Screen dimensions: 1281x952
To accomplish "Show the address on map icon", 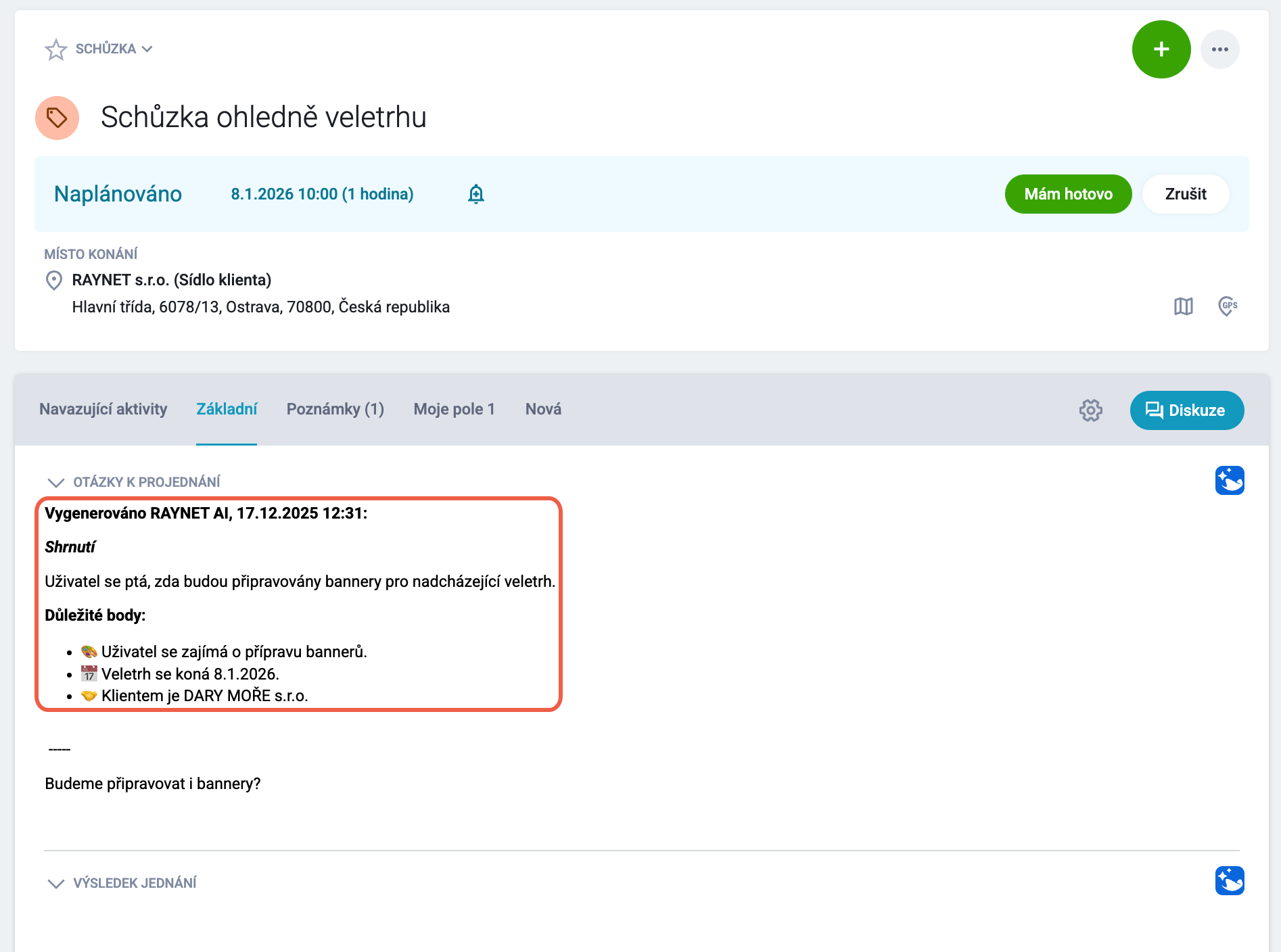I will (x=1184, y=306).
